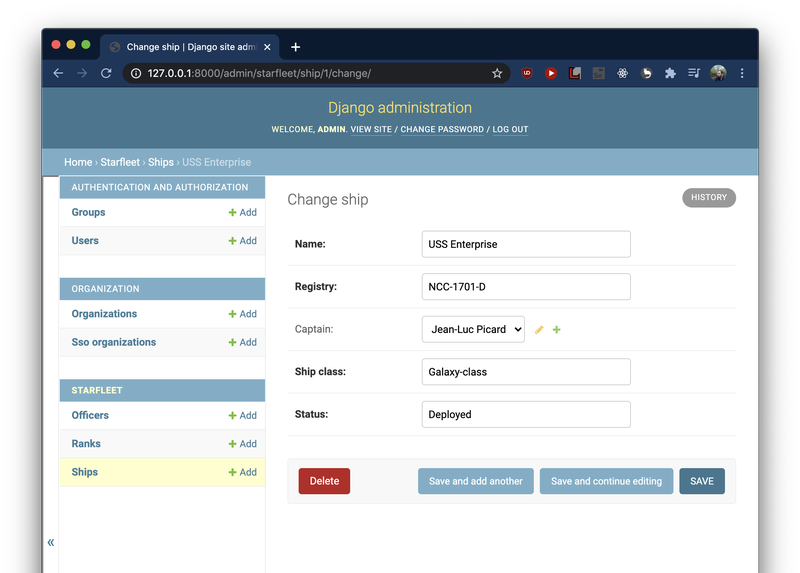Viewport: 800px width, 573px height.
Task: Open Organizations in the sidebar
Action: (104, 314)
